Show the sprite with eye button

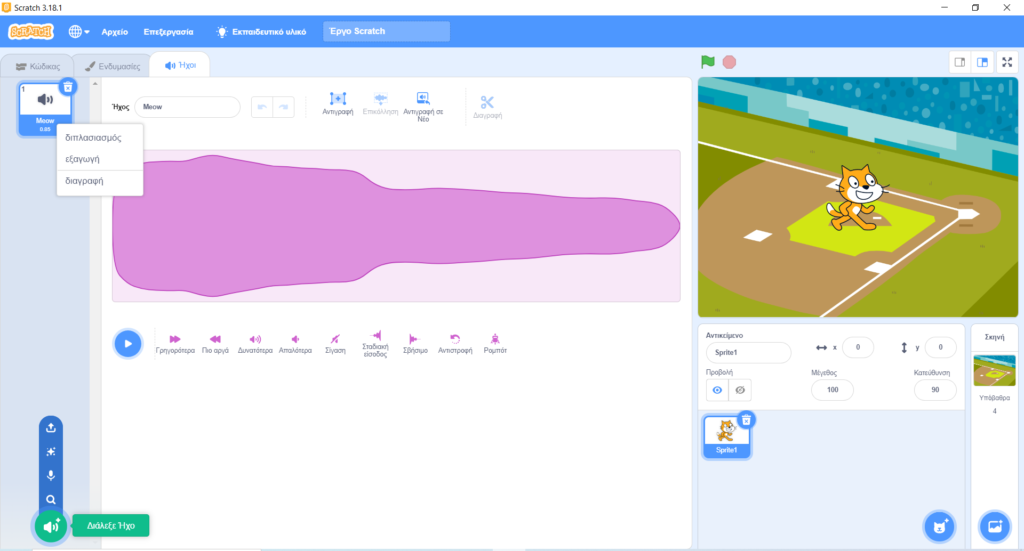tap(717, 390)
